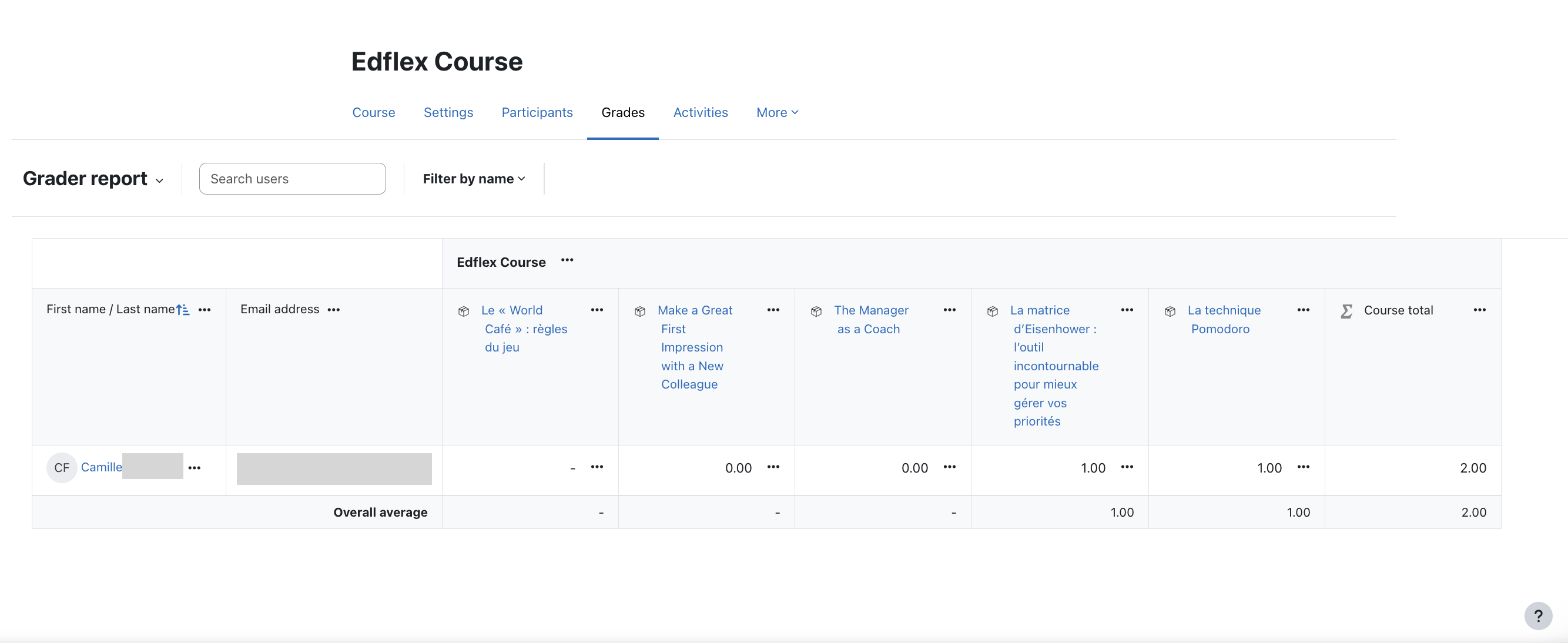The image size is (1568, 643).
Task: Open Make a Great First Impression column actions
Action: (x=773, y=310)
